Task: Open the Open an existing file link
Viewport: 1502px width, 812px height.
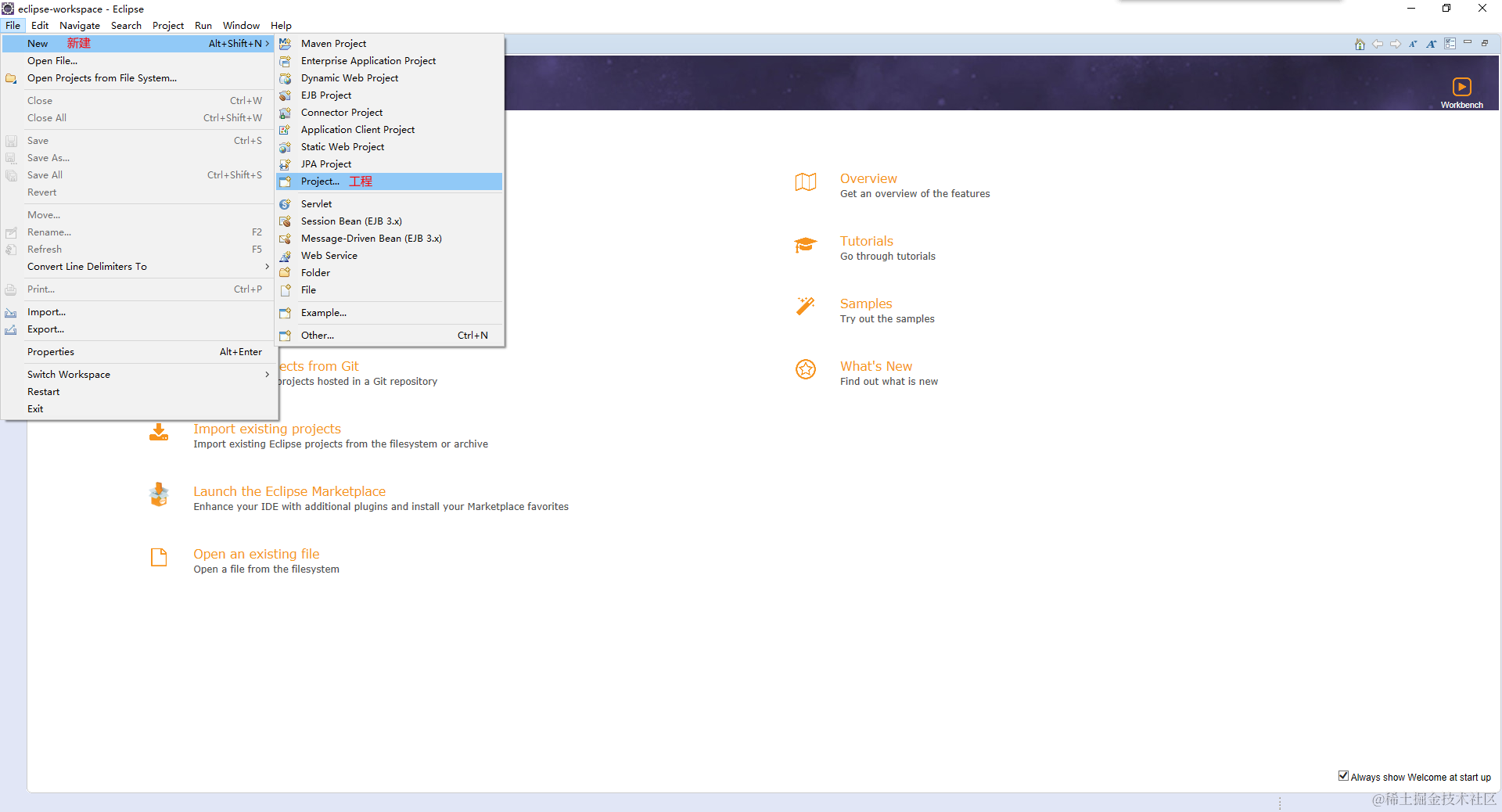Action: coord(257,554)
